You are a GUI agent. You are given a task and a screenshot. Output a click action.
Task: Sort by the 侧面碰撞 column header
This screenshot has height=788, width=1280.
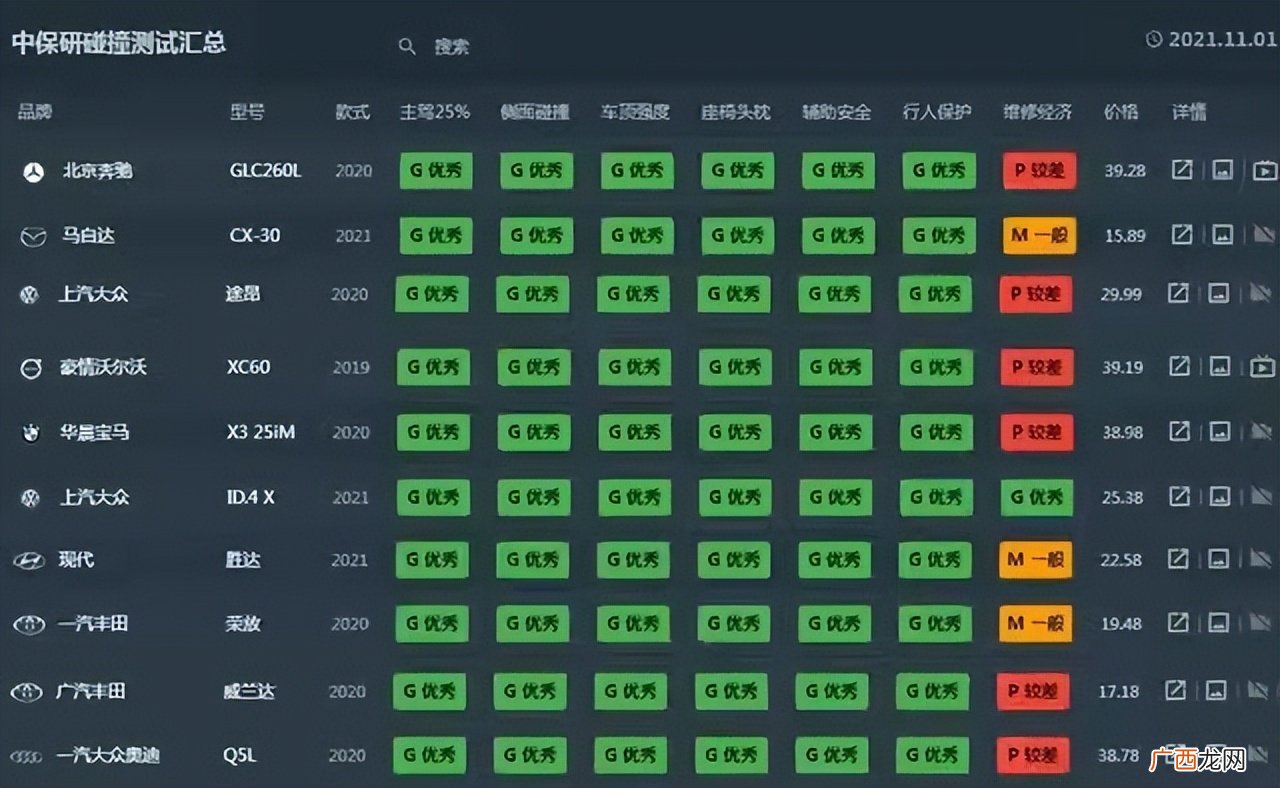[x=535, y=112]
